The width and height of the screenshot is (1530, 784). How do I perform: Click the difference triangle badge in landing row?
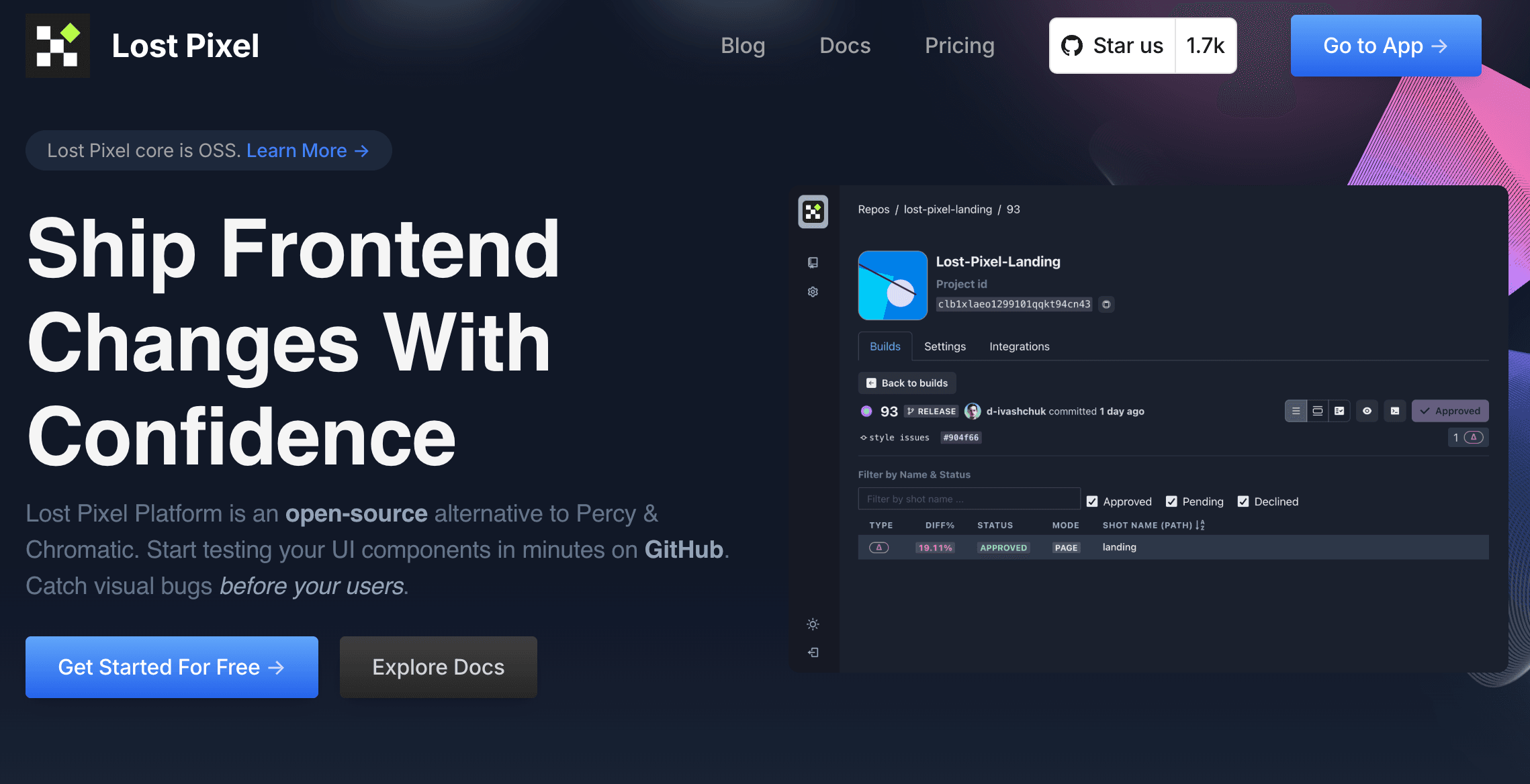pos(879,548)
